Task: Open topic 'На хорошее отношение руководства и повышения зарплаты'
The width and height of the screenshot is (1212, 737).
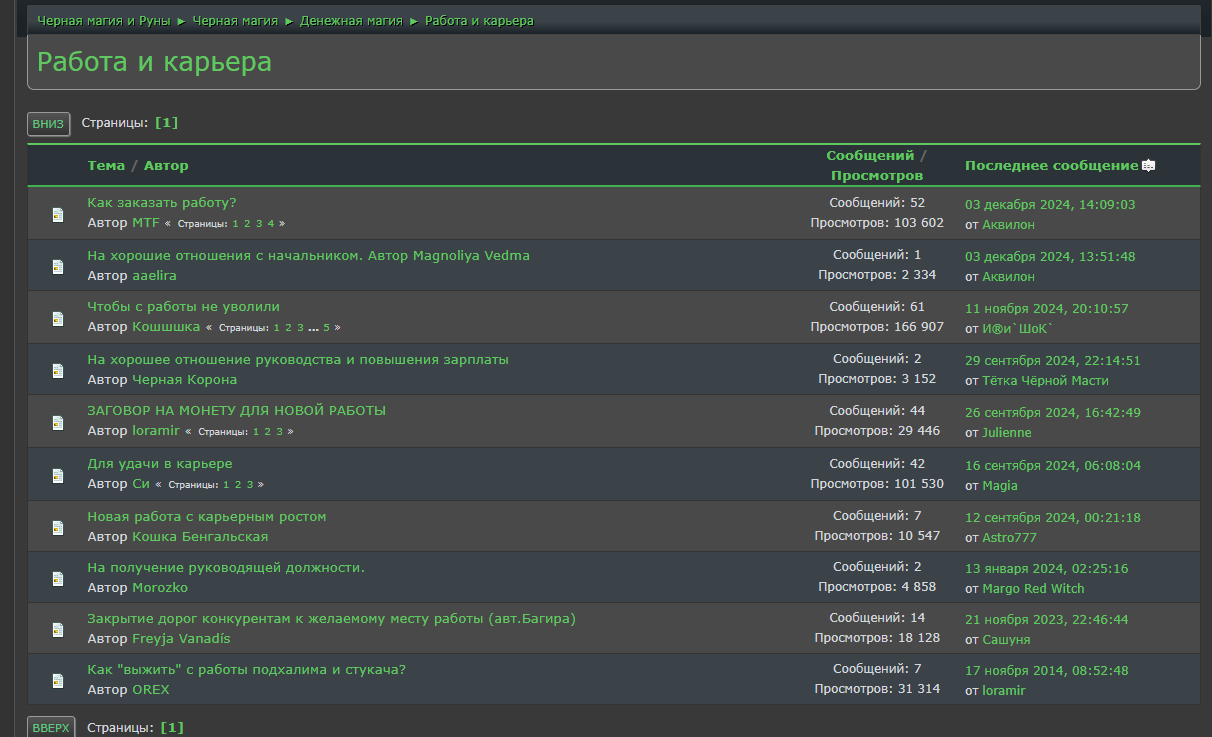Action: point(298,360)
